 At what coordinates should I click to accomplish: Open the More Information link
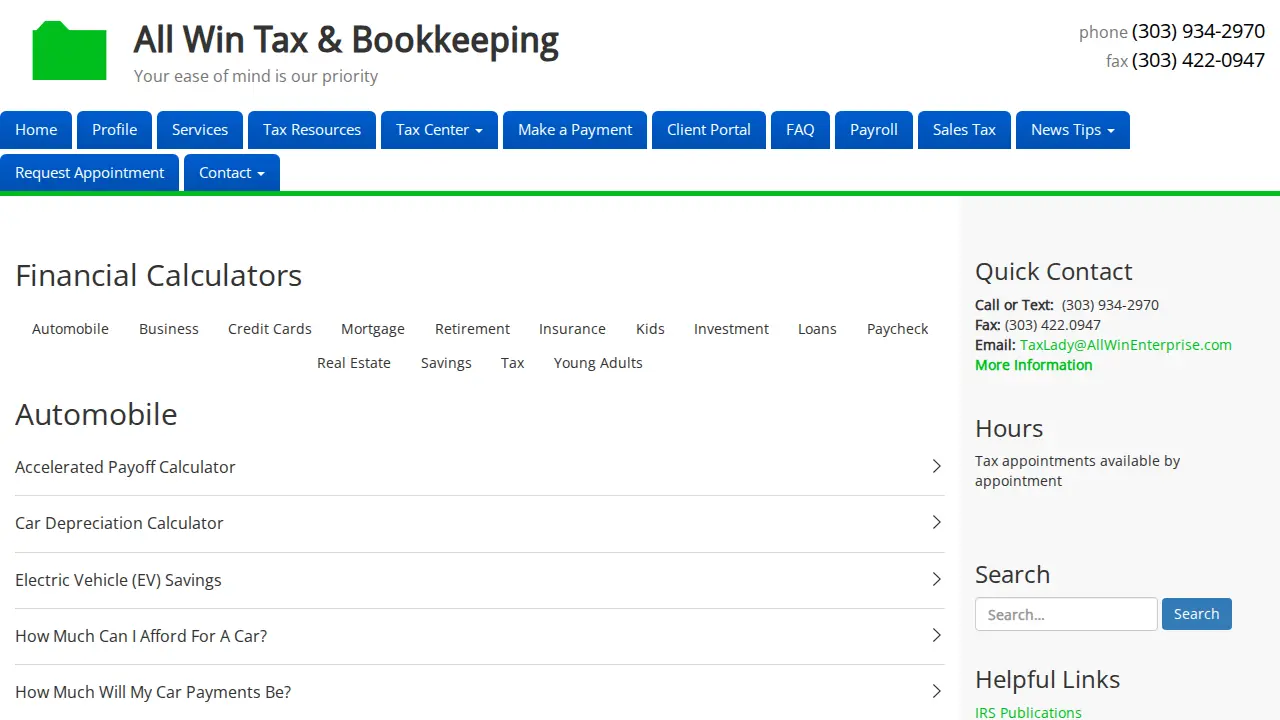(1034, 365)
